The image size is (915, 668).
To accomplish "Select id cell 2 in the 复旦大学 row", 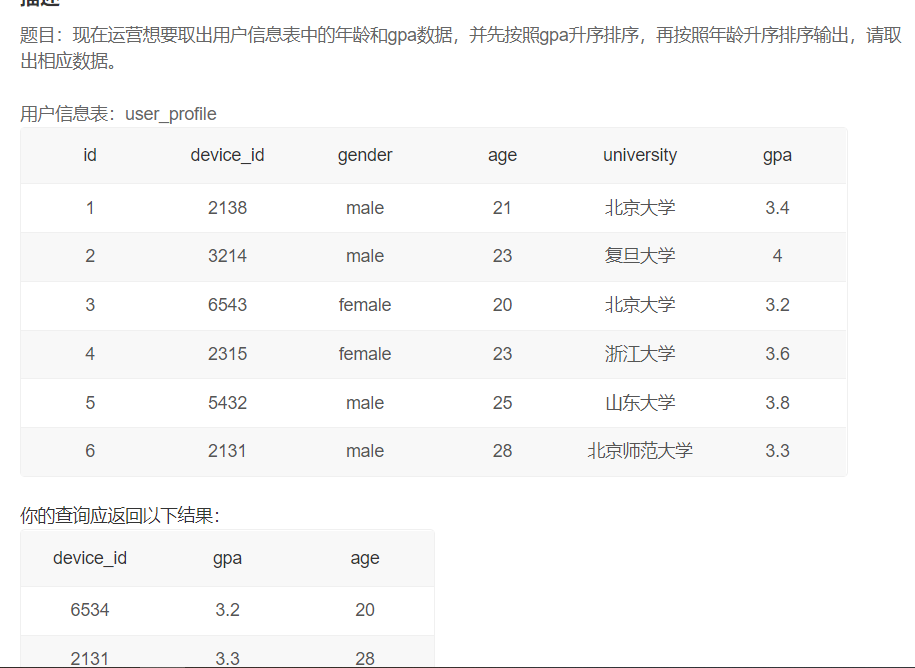I will point(90,256).
